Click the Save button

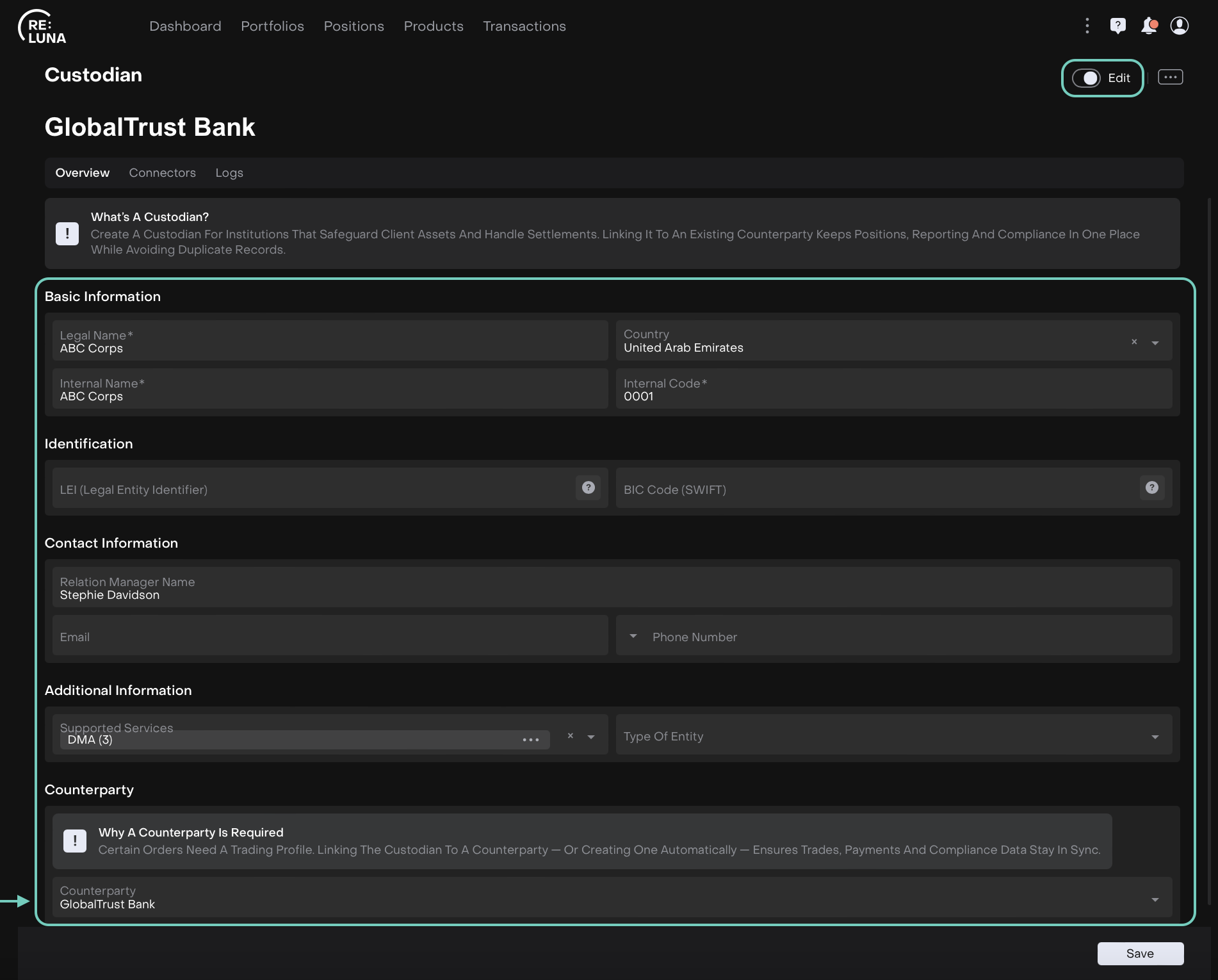click(x=1140, y=953)
